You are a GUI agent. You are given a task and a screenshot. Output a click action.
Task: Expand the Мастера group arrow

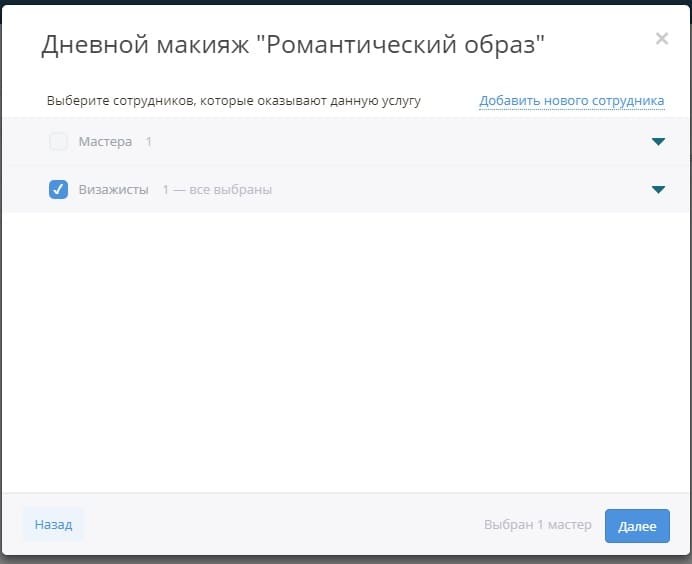658,142
